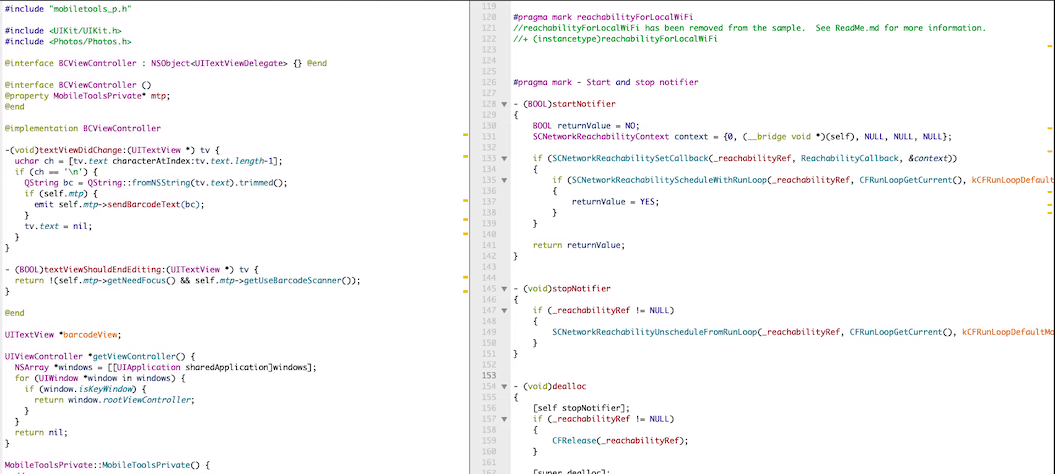1055x474 pixels.
Task: Collapse the fold triangle at line 133
Action: tap(503, 158)
